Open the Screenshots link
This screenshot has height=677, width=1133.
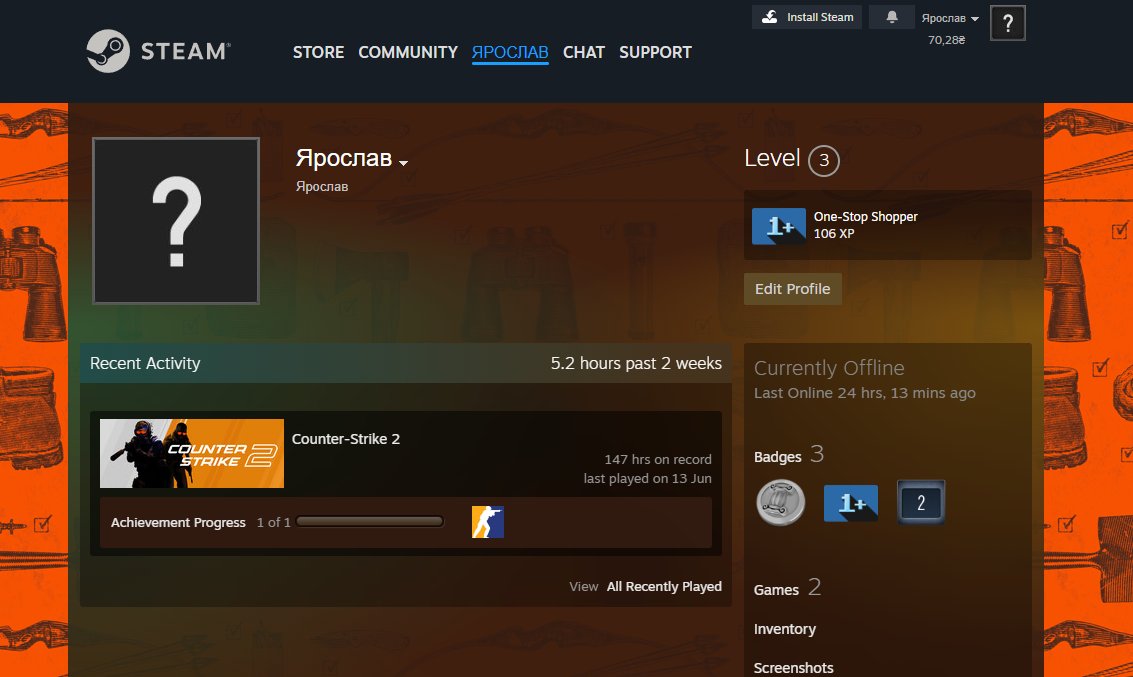pos(793,668)
